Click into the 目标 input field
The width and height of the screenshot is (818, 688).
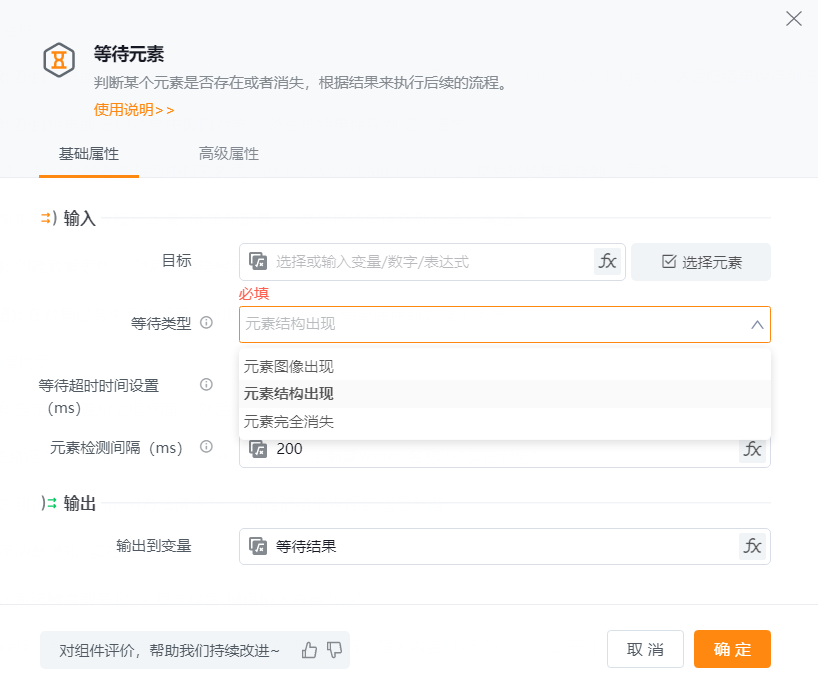pos(430,262)
